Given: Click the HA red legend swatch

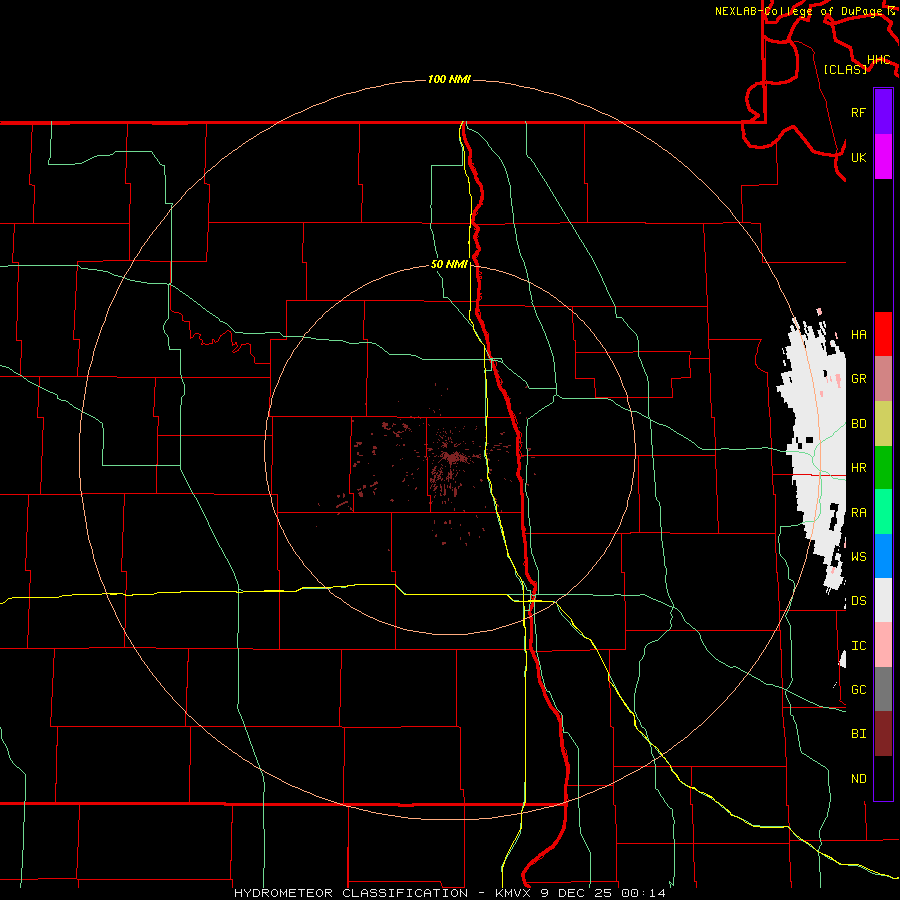Looking at the screenshot, I should pos(883,334).
